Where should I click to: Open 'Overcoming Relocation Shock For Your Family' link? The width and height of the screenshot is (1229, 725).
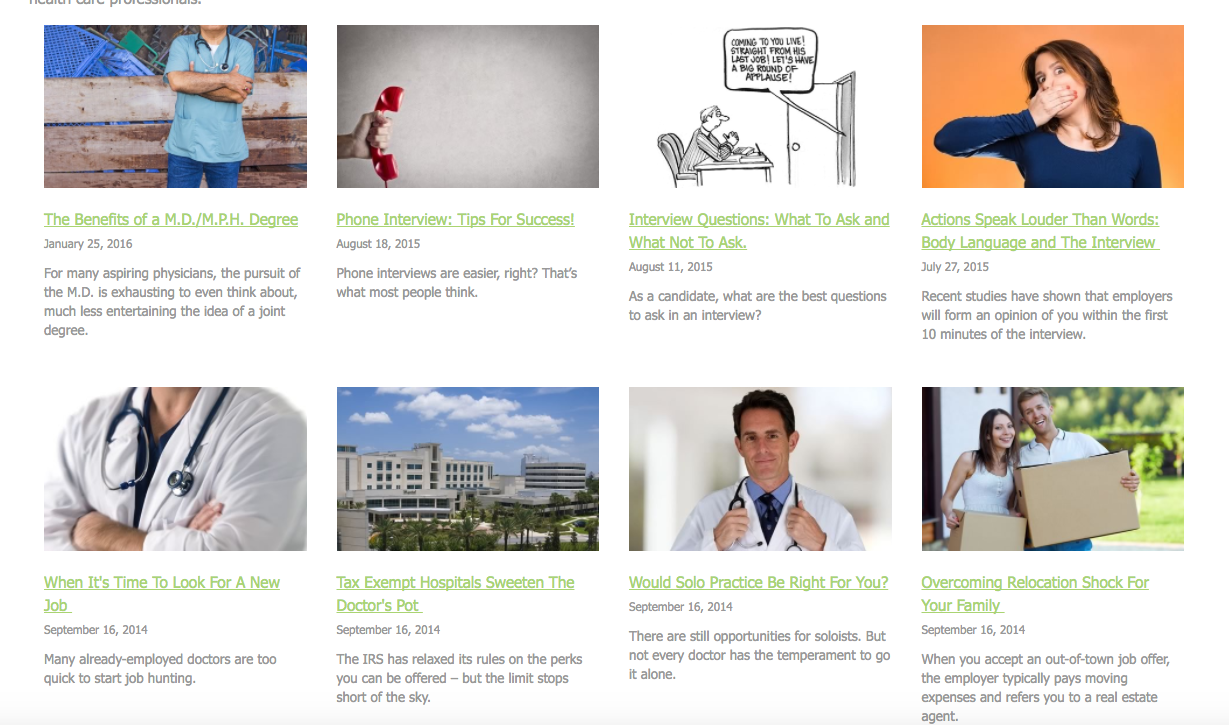tap(1035, 594)
